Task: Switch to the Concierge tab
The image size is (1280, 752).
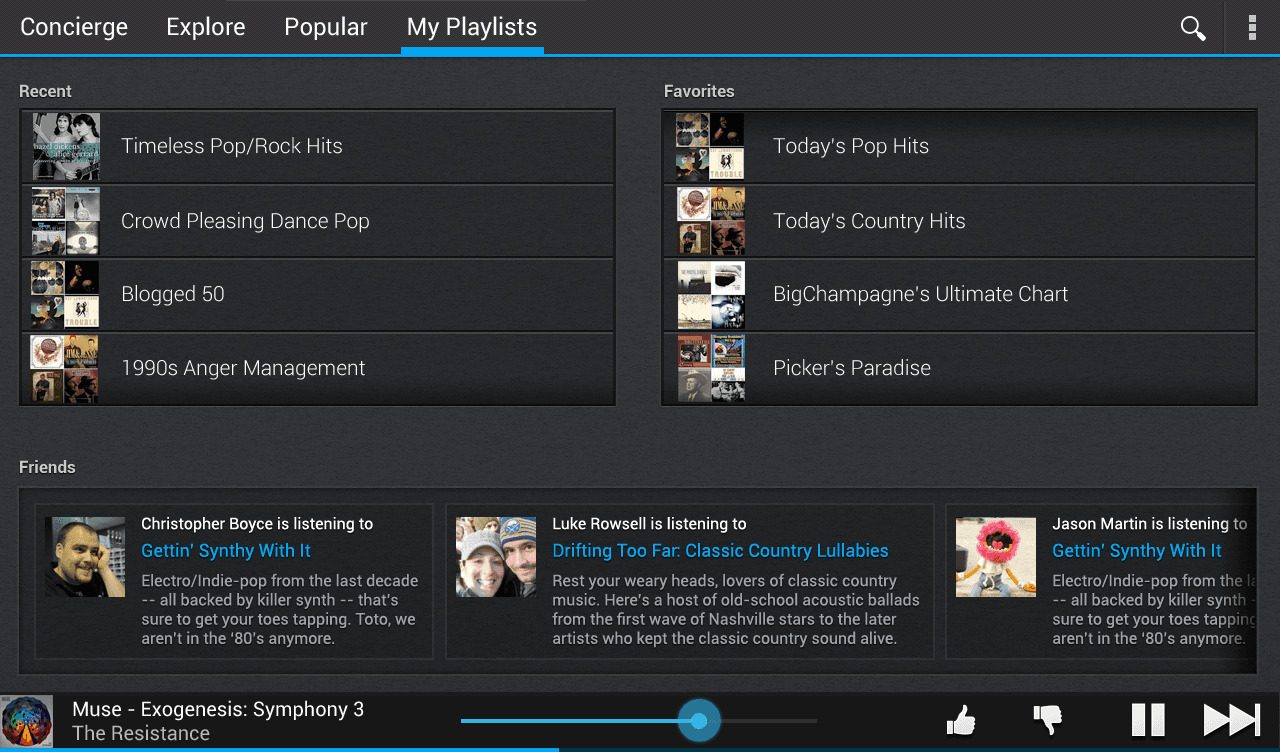Action: pos(73,27)
